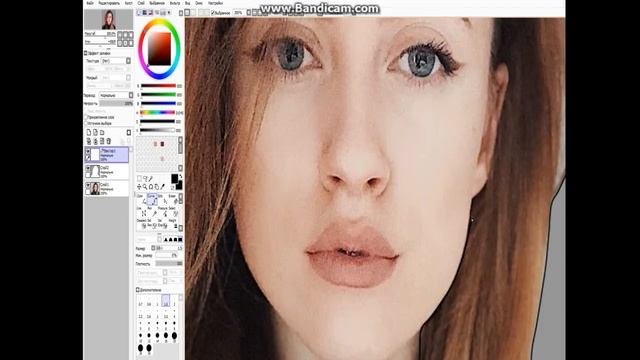Select the lasso tool
Image resolution: width=640 pixels, height=360 pixels.
click(145, 179)
